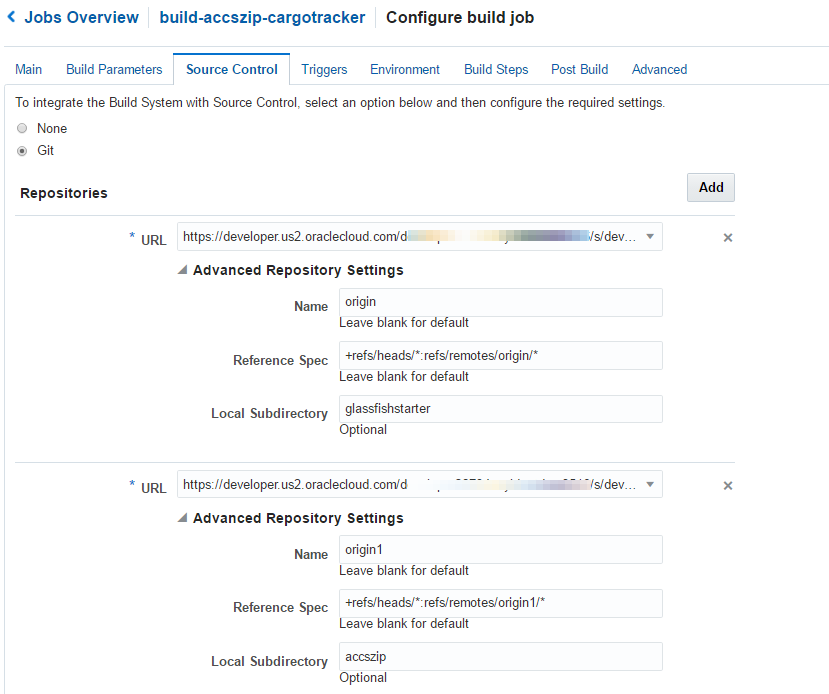The width and height of the screenshot is (829, 694).
Task: Focus the glassfishstarter Local Subdirectory field
Action: click(x=501, y=409)
